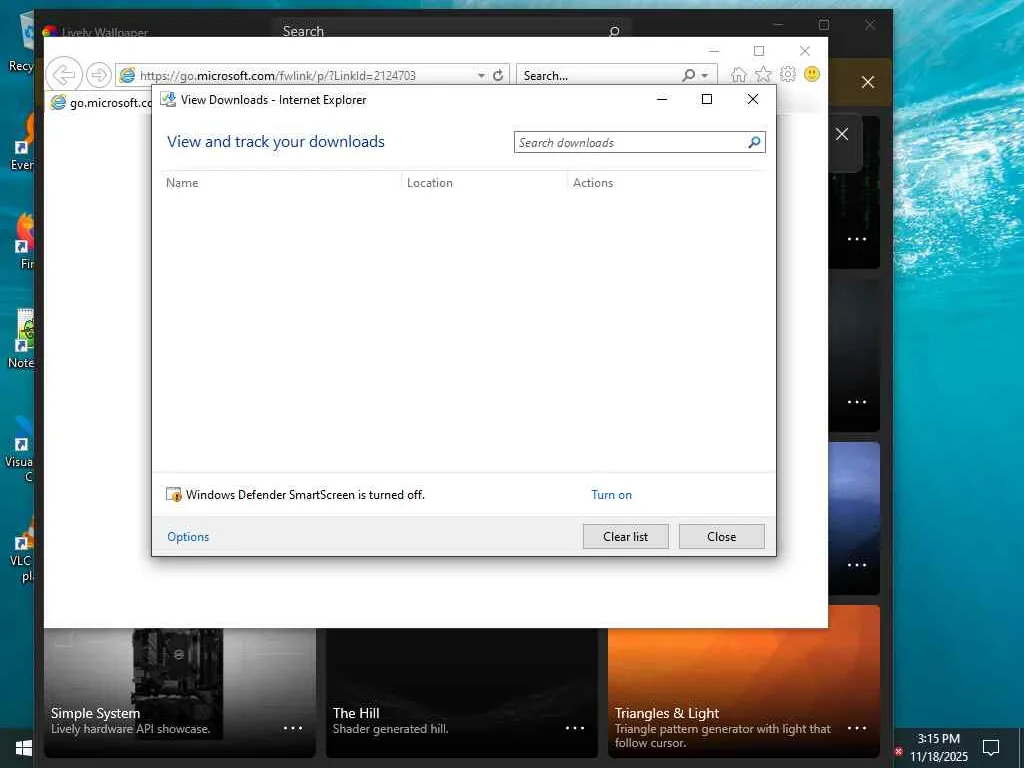This screenshot has width=1024, height=768.
Task: Select The Hill wallpaper thumbnail
Action: click(462, 692)
